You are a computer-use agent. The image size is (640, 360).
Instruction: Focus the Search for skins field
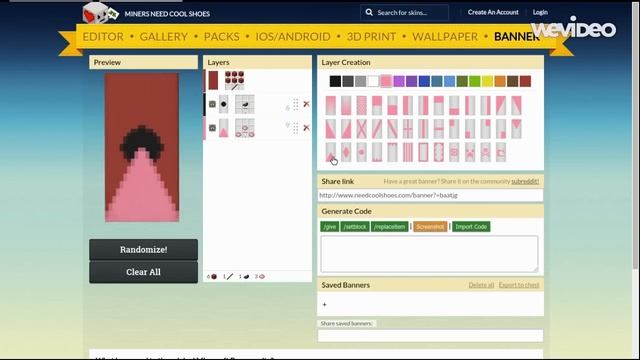coord(404,13)
